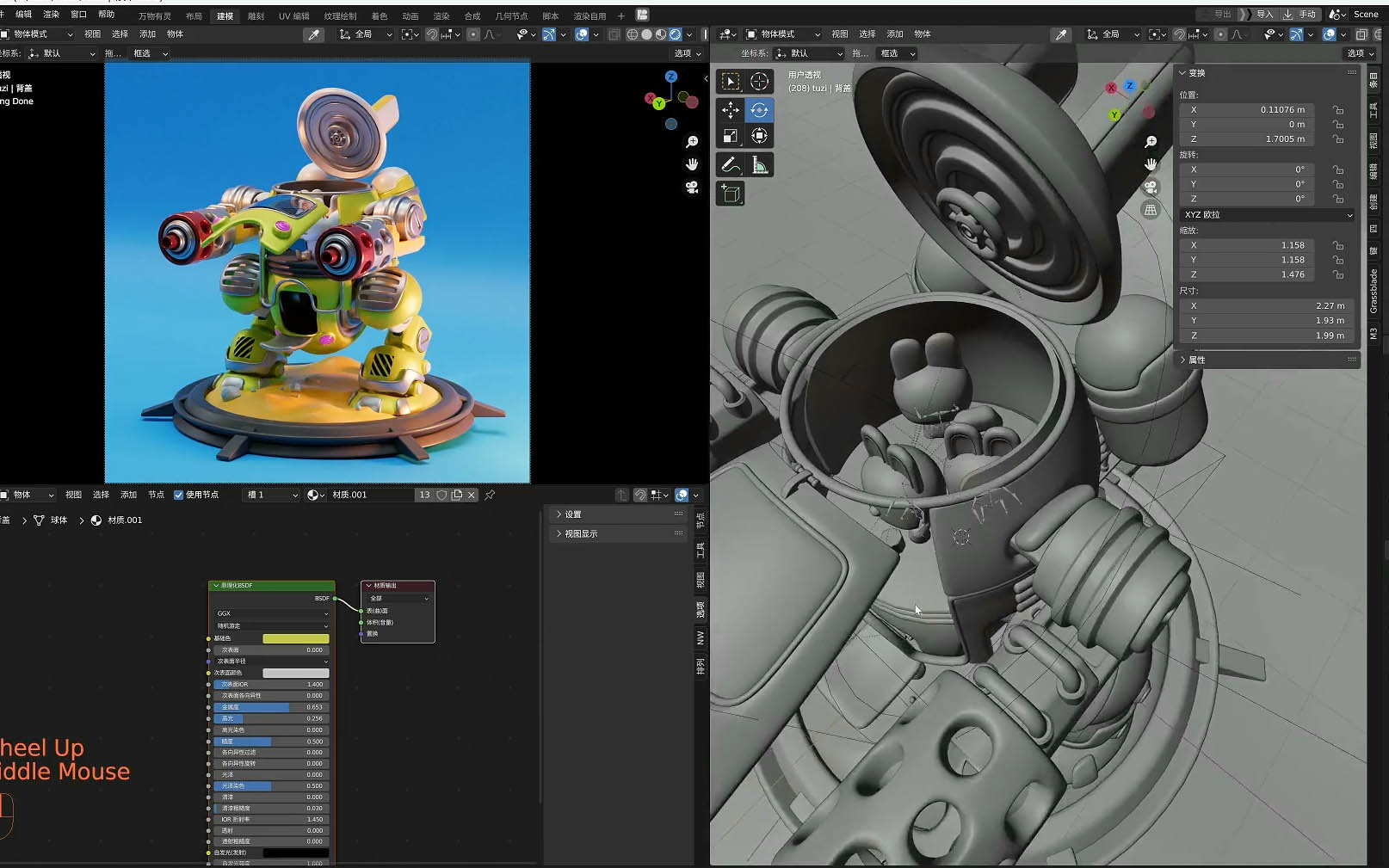This screenshot has height=868, width=1389.
Task: Select rendered shading mode in left viewport
Action: 676,34
